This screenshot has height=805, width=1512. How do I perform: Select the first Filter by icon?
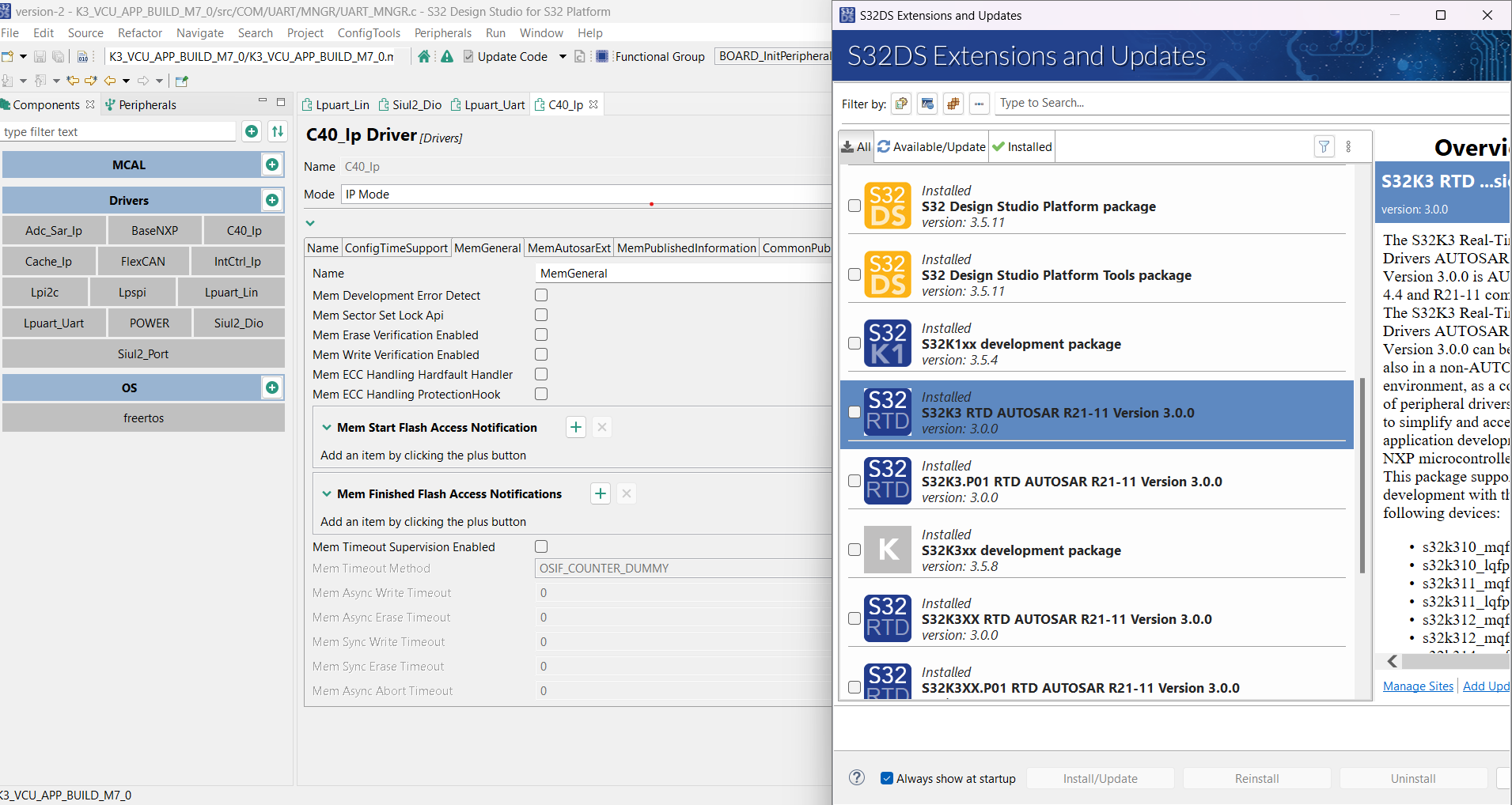(x=901, y=103)
